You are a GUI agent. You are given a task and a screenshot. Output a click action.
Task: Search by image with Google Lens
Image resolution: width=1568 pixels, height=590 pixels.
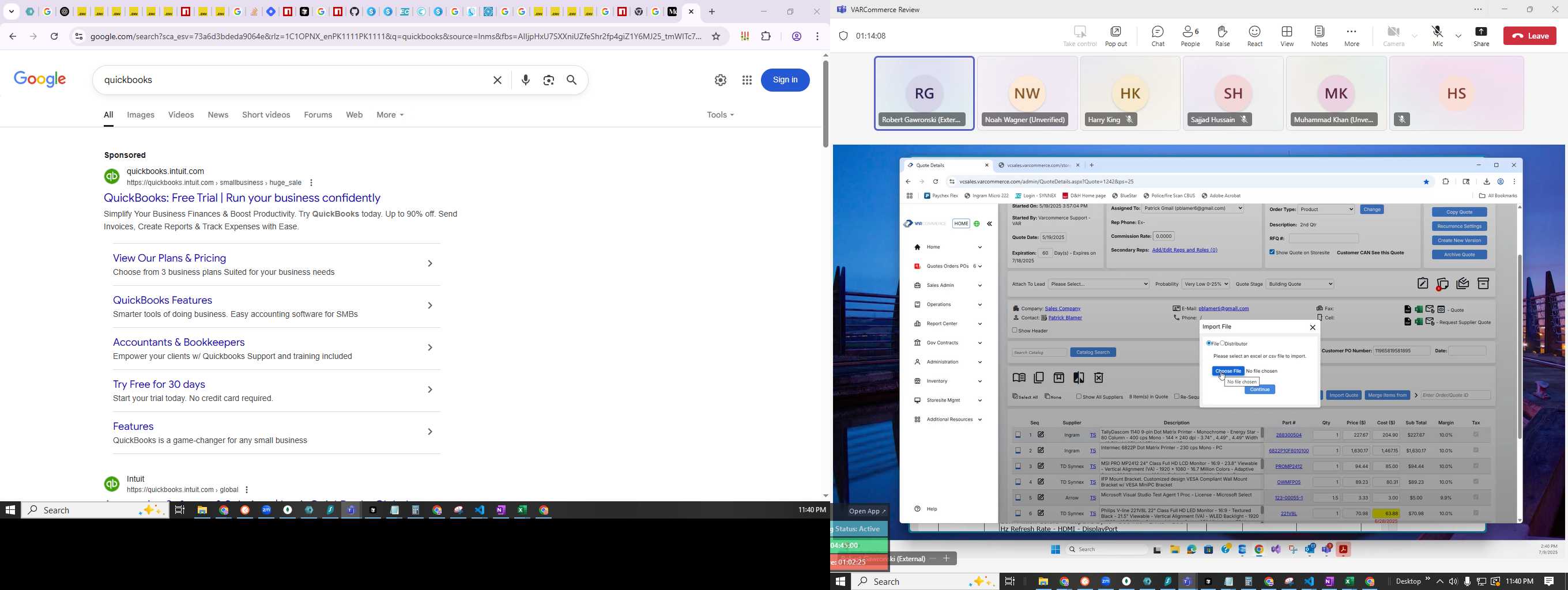[x=548, y=80]
